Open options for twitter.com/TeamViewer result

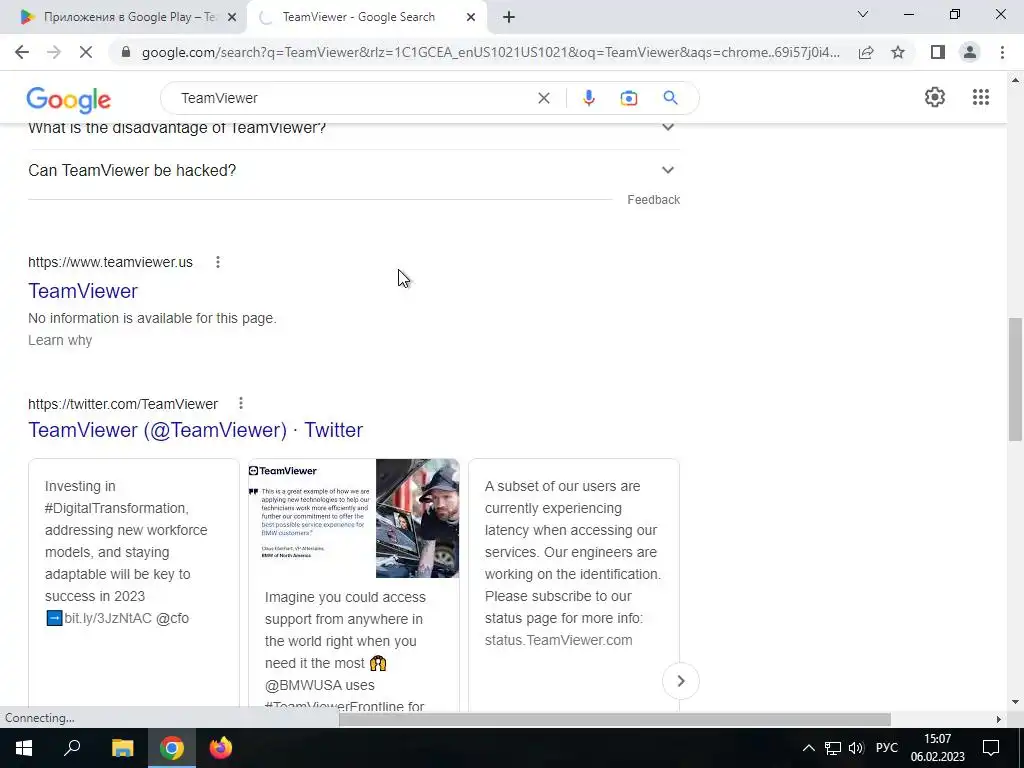(x=240, y=404)
